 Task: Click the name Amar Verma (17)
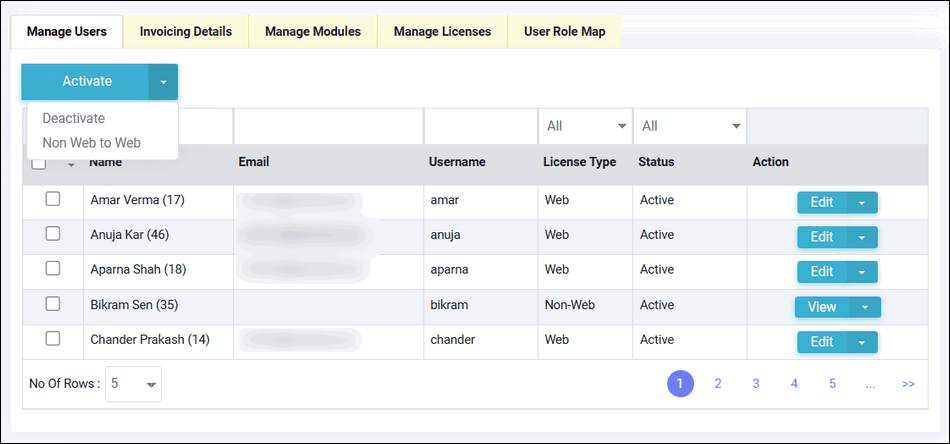point(138,200)
